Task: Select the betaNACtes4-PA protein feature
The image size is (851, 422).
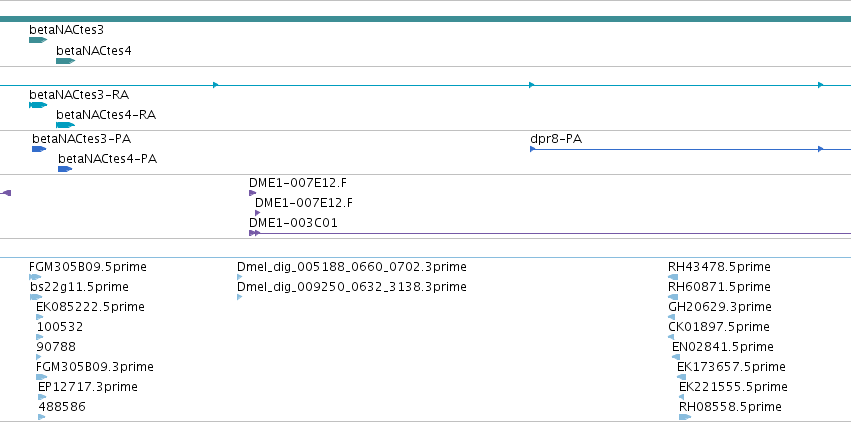Action: pyautogui.click(x=65, y=169)
